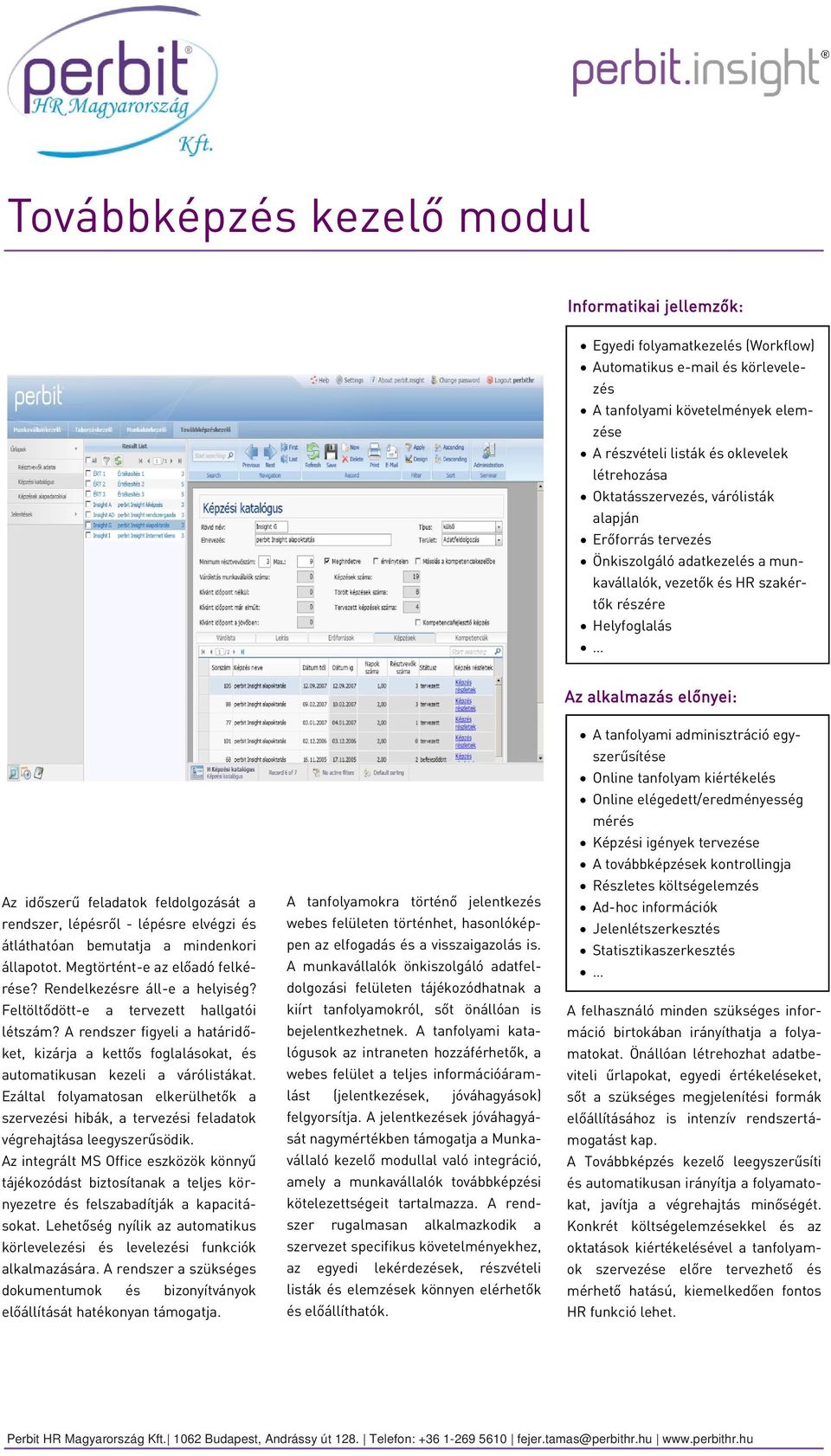Viewport: 831px width, 1456px height.
Task: Open Administration seminar icon
Action: 488,451
